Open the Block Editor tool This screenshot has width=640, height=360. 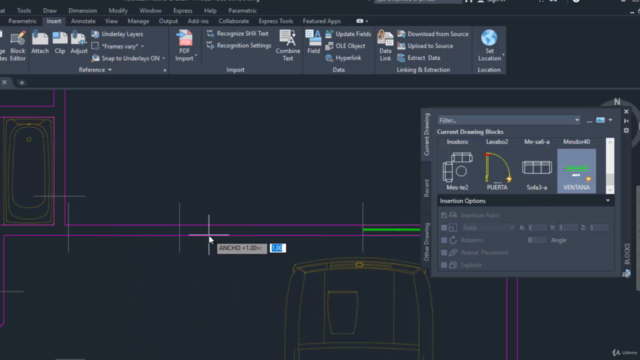pyautogui.click(x=18, y=46)
